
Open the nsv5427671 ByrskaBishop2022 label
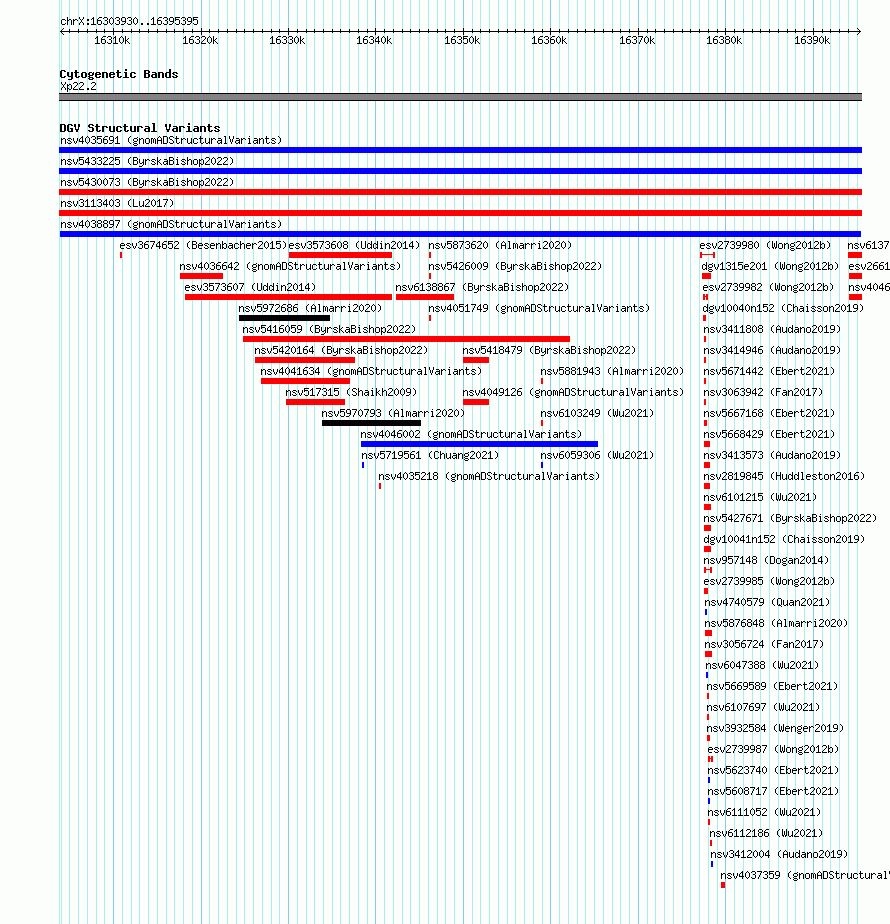(x=790, y=519)
